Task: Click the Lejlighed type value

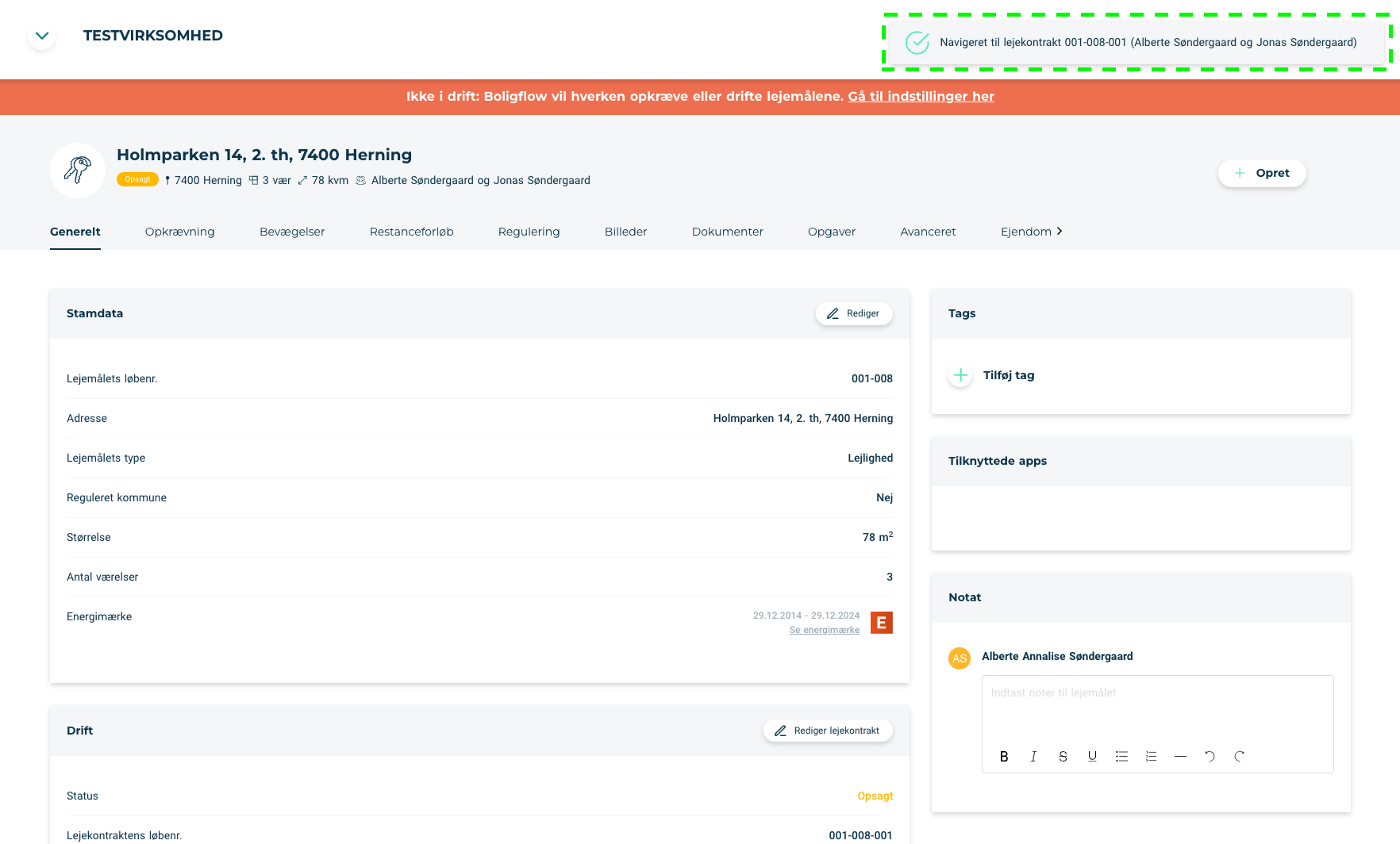Action: click(x=871, y=458)
